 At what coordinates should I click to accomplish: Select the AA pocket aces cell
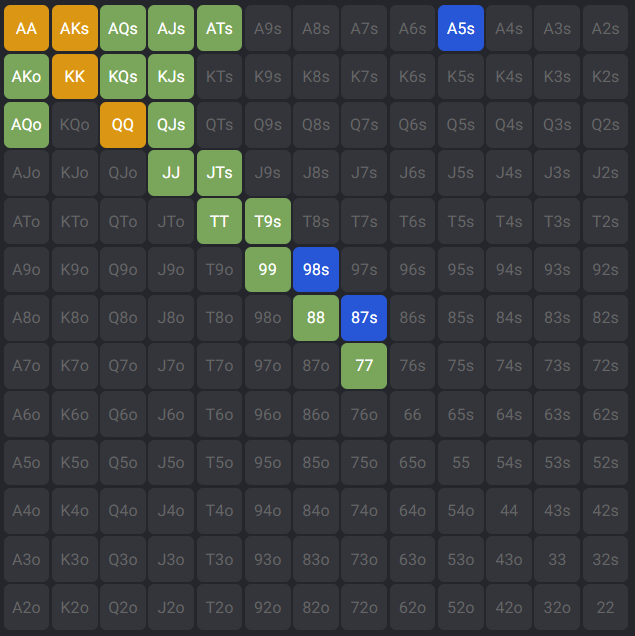pyautogui.click(x=26, y=28)
